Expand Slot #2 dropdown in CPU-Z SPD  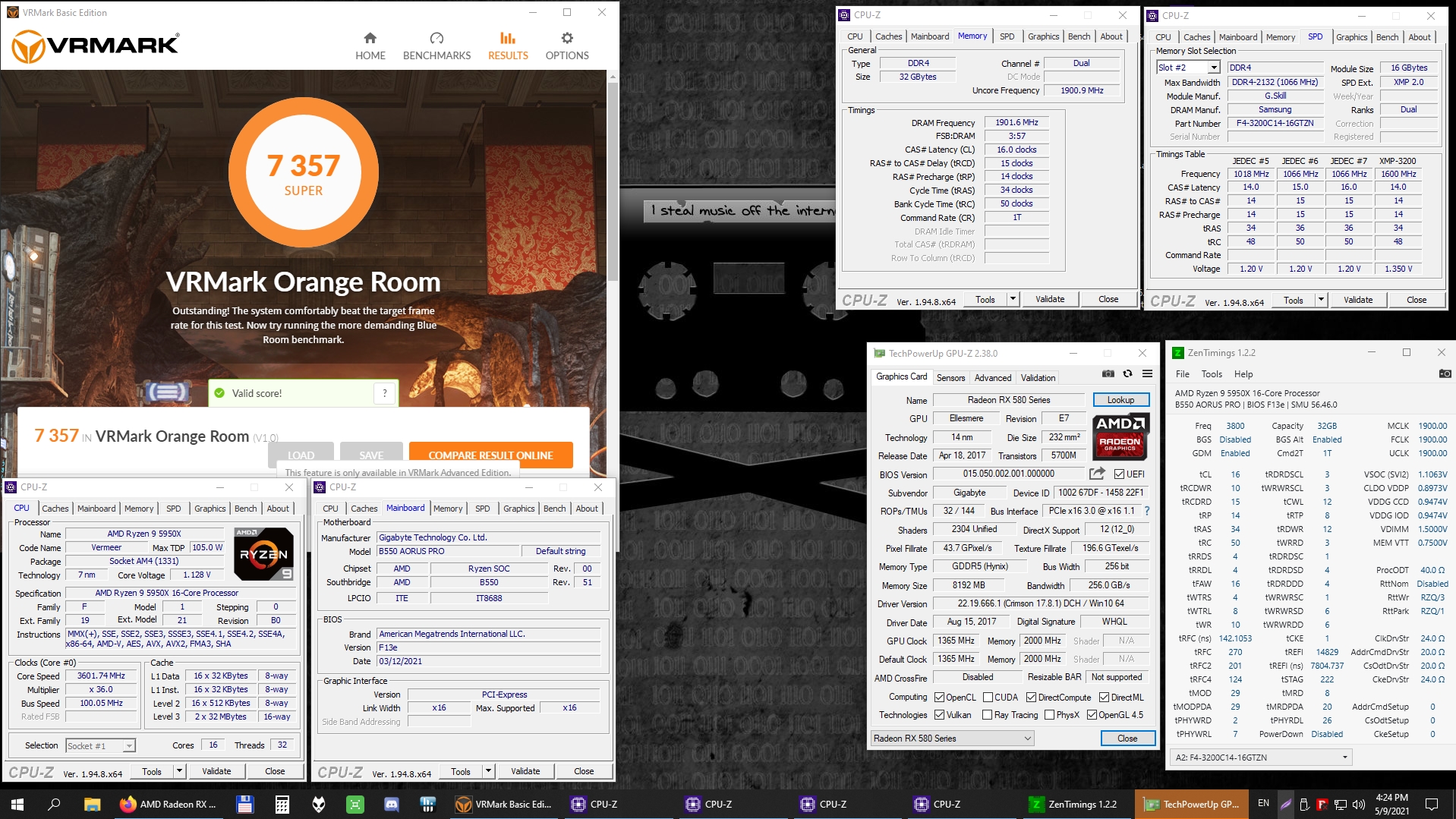1214,68
